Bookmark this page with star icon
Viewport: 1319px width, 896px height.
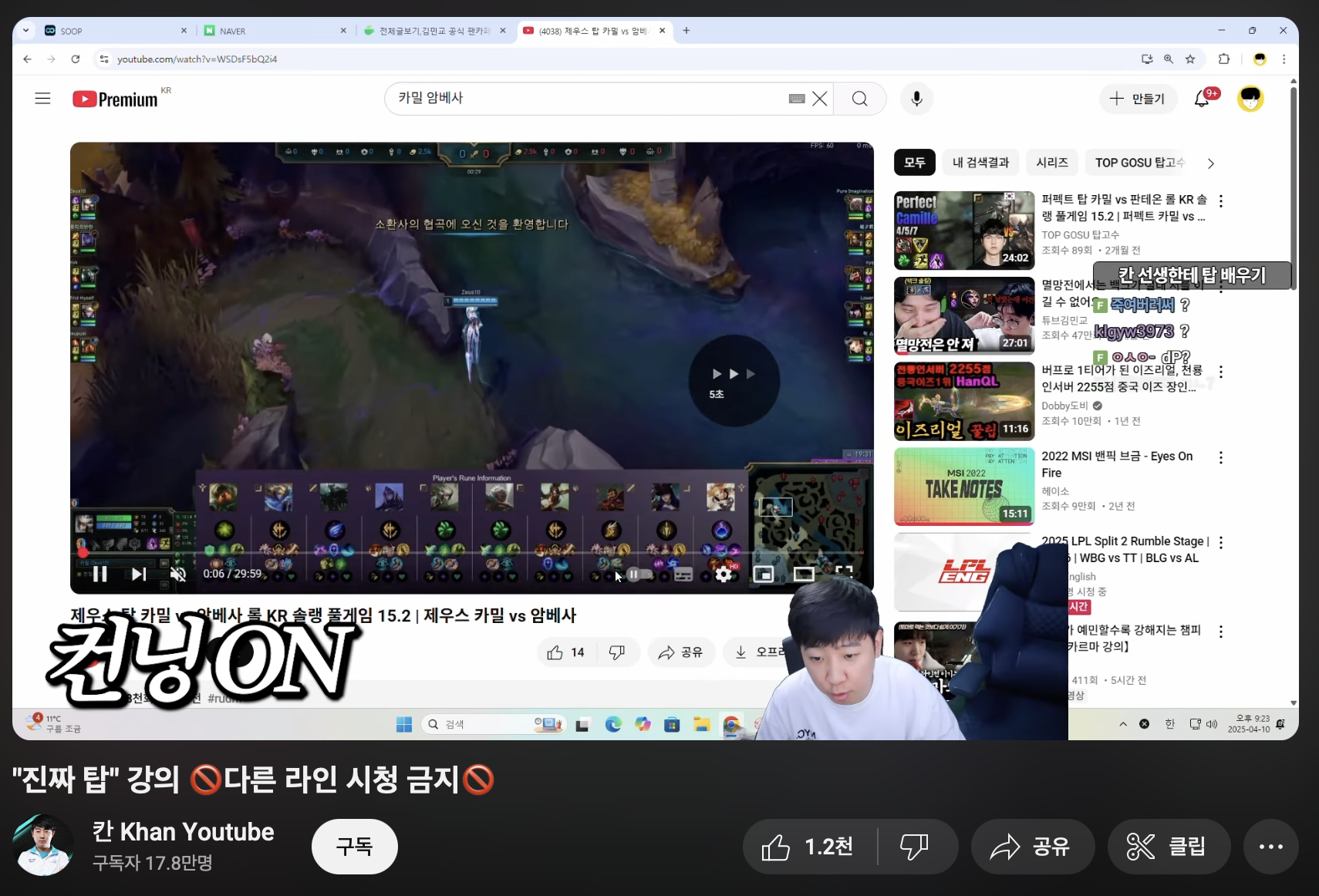click(x=1190, y=59)
